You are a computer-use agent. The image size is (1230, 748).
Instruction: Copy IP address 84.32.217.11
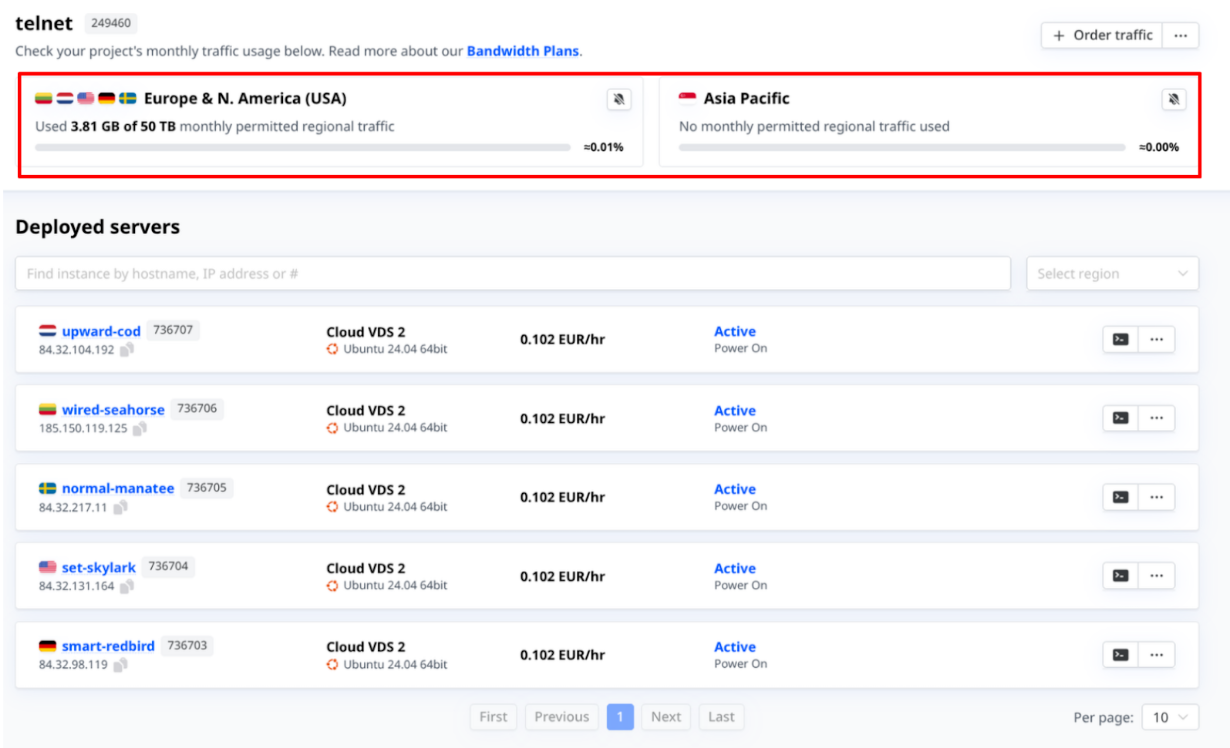(x=120, y=508)
